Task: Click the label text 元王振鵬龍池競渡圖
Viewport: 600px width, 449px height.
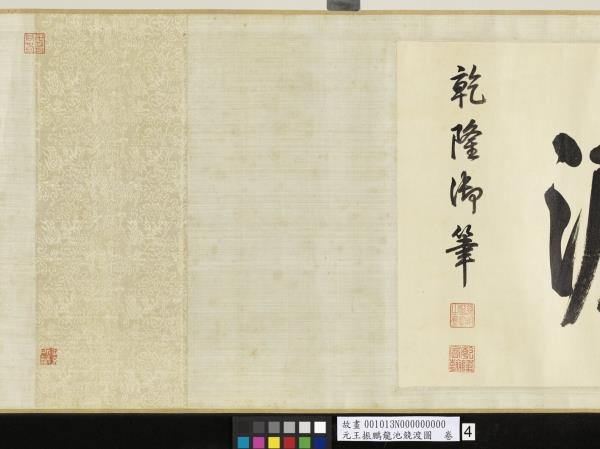Action: pyautogui.click(x=386, y=435)
